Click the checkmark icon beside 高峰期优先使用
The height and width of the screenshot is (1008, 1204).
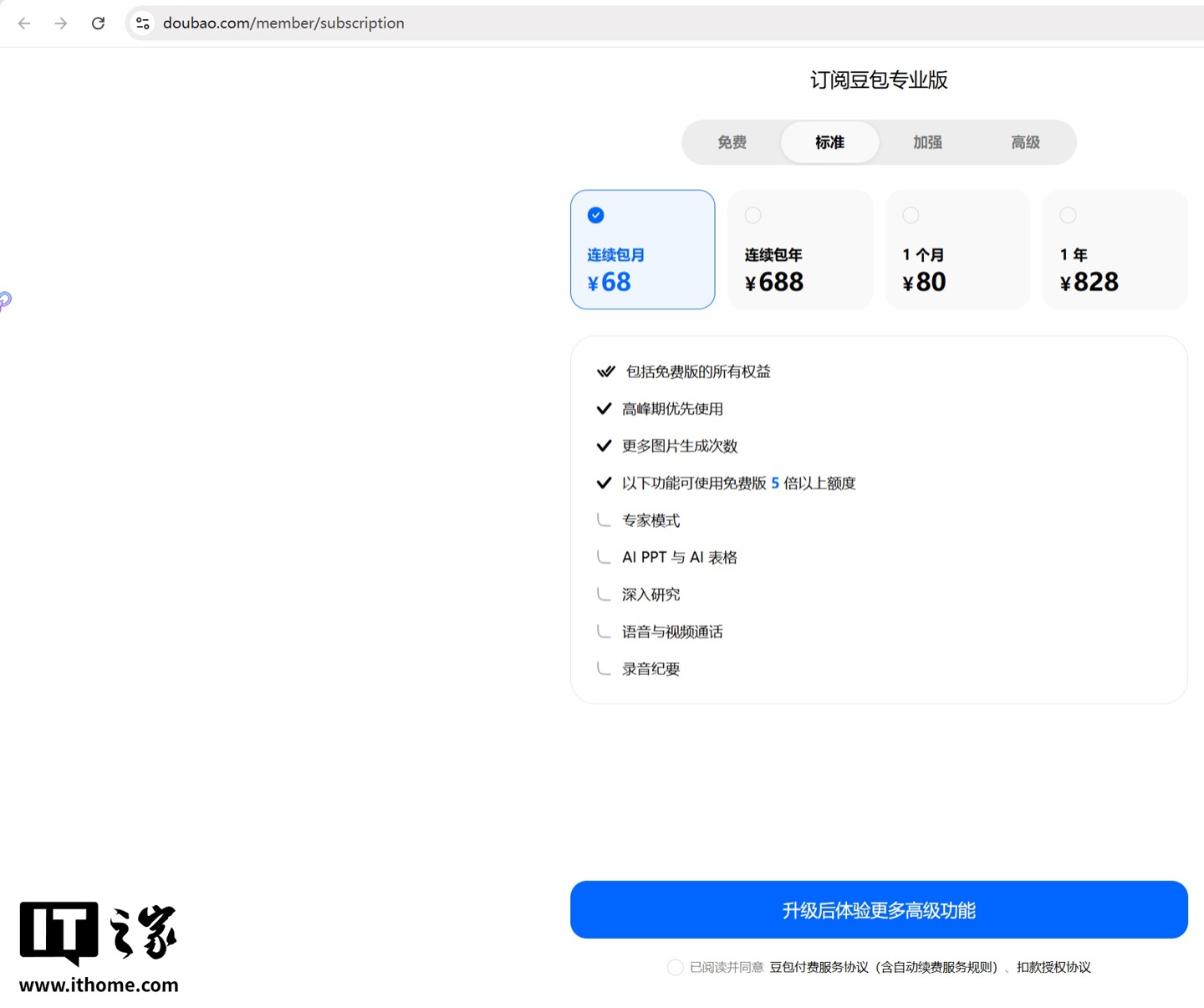(x=604, y=408)
